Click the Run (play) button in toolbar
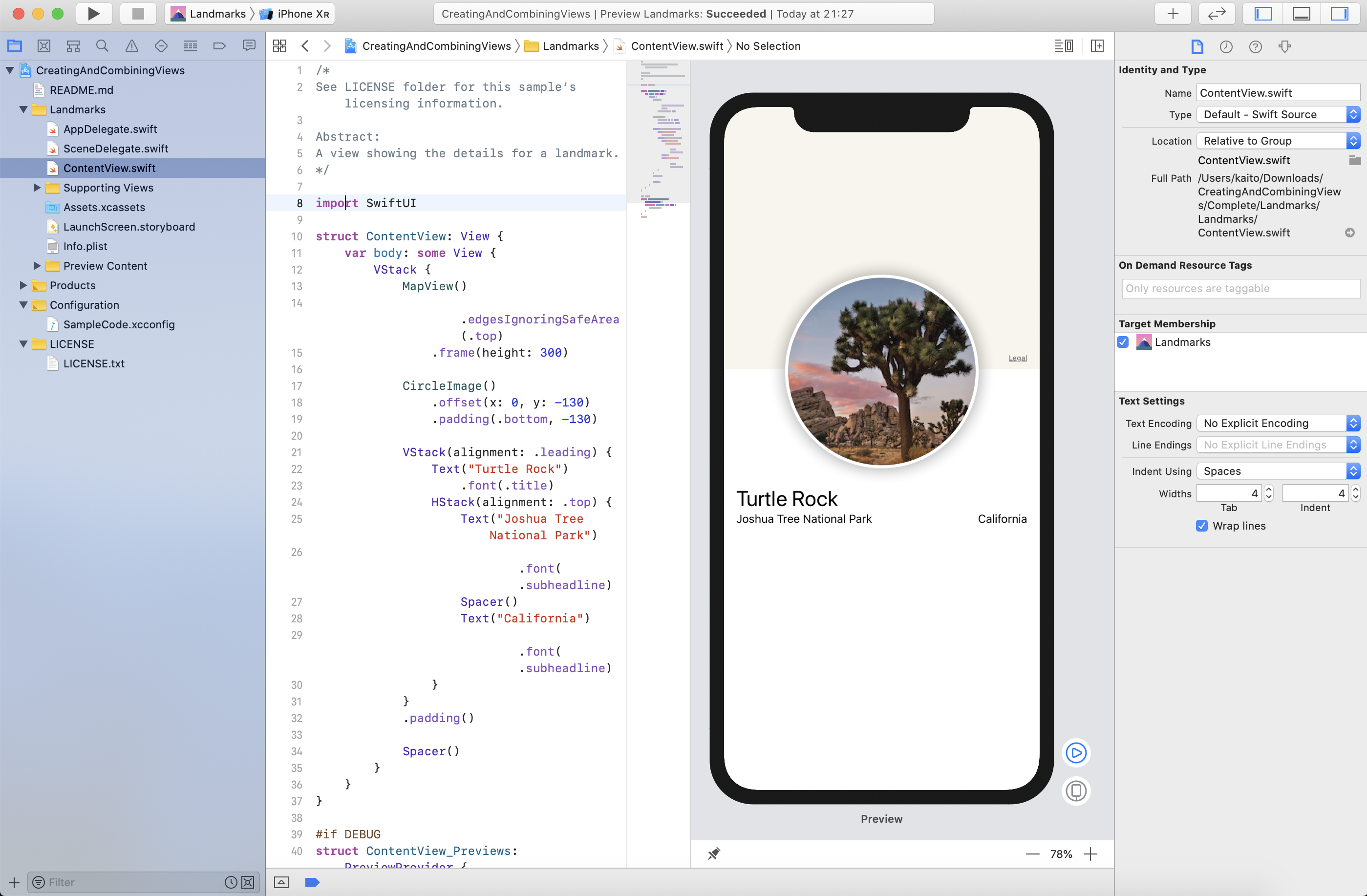 pos(94,14)
